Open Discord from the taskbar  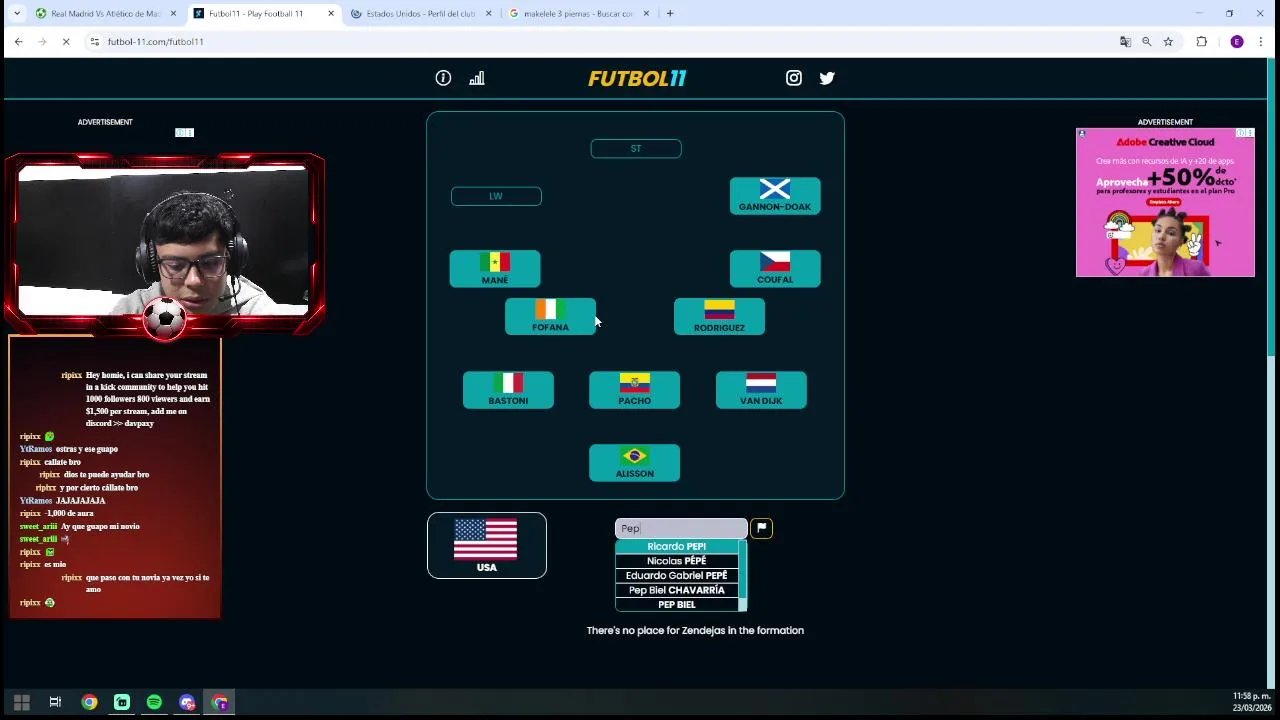coord(187,702)
